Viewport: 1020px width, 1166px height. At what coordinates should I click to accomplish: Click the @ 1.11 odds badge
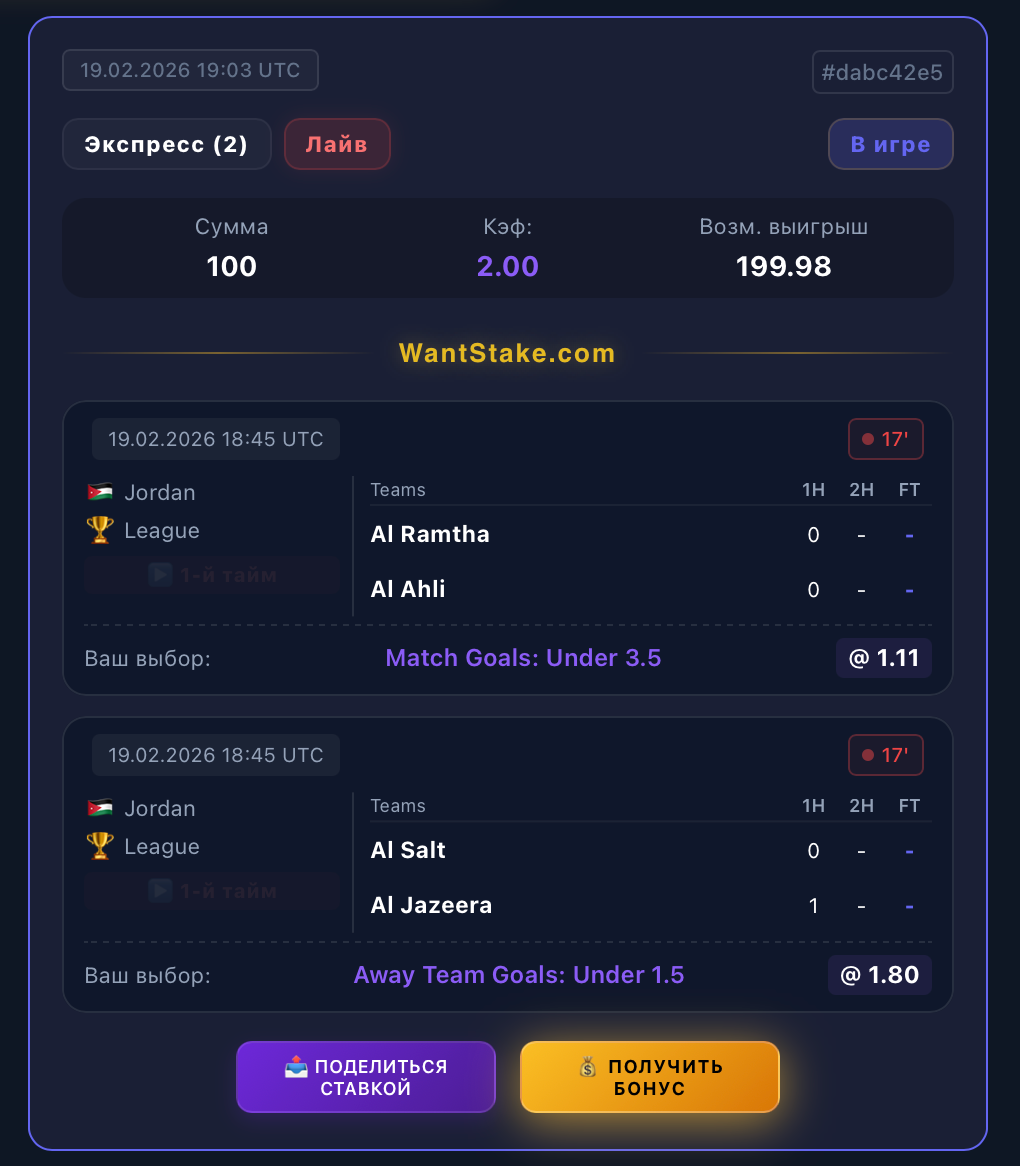coord(883,658)
